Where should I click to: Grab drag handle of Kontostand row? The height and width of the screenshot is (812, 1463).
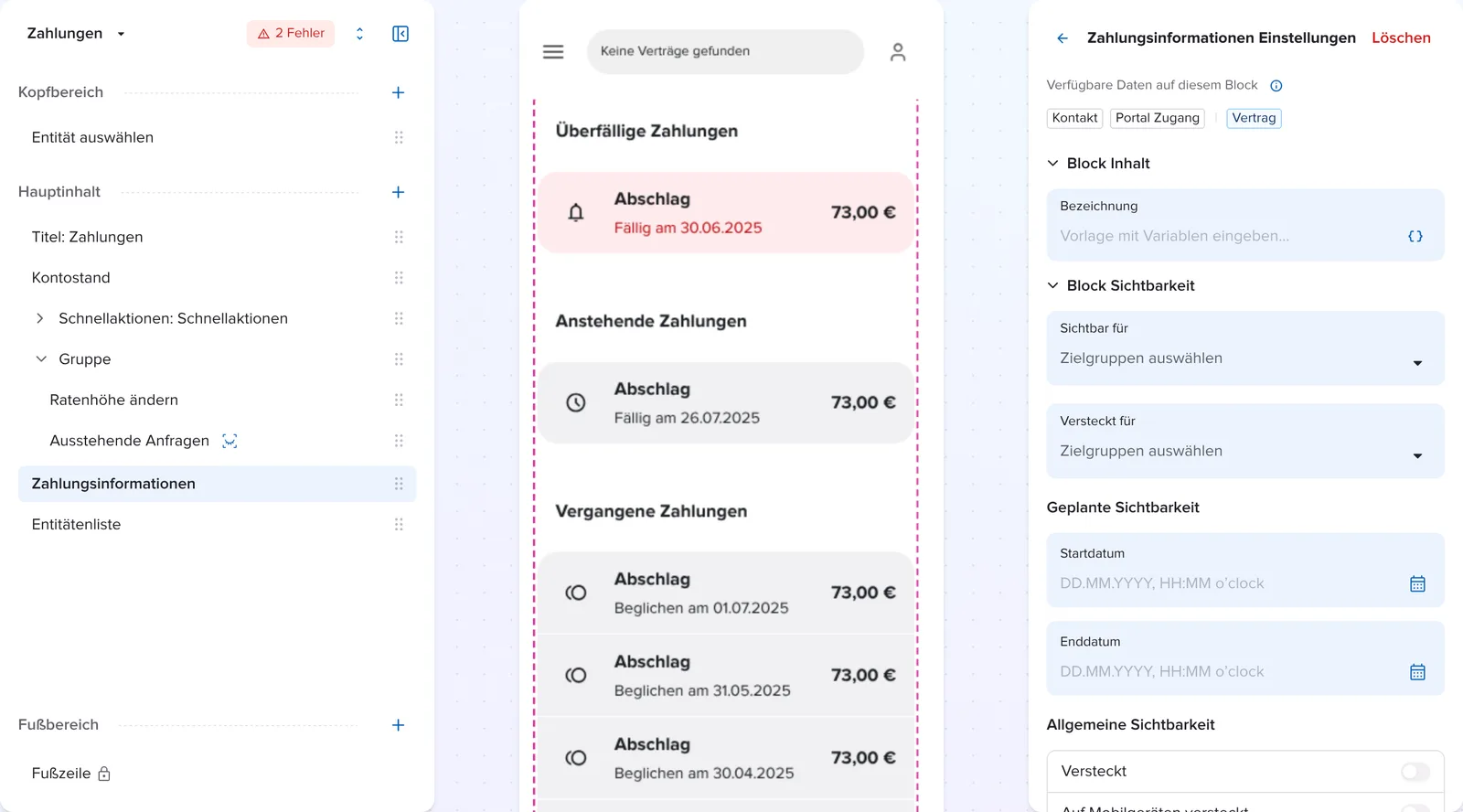[399, 278]
